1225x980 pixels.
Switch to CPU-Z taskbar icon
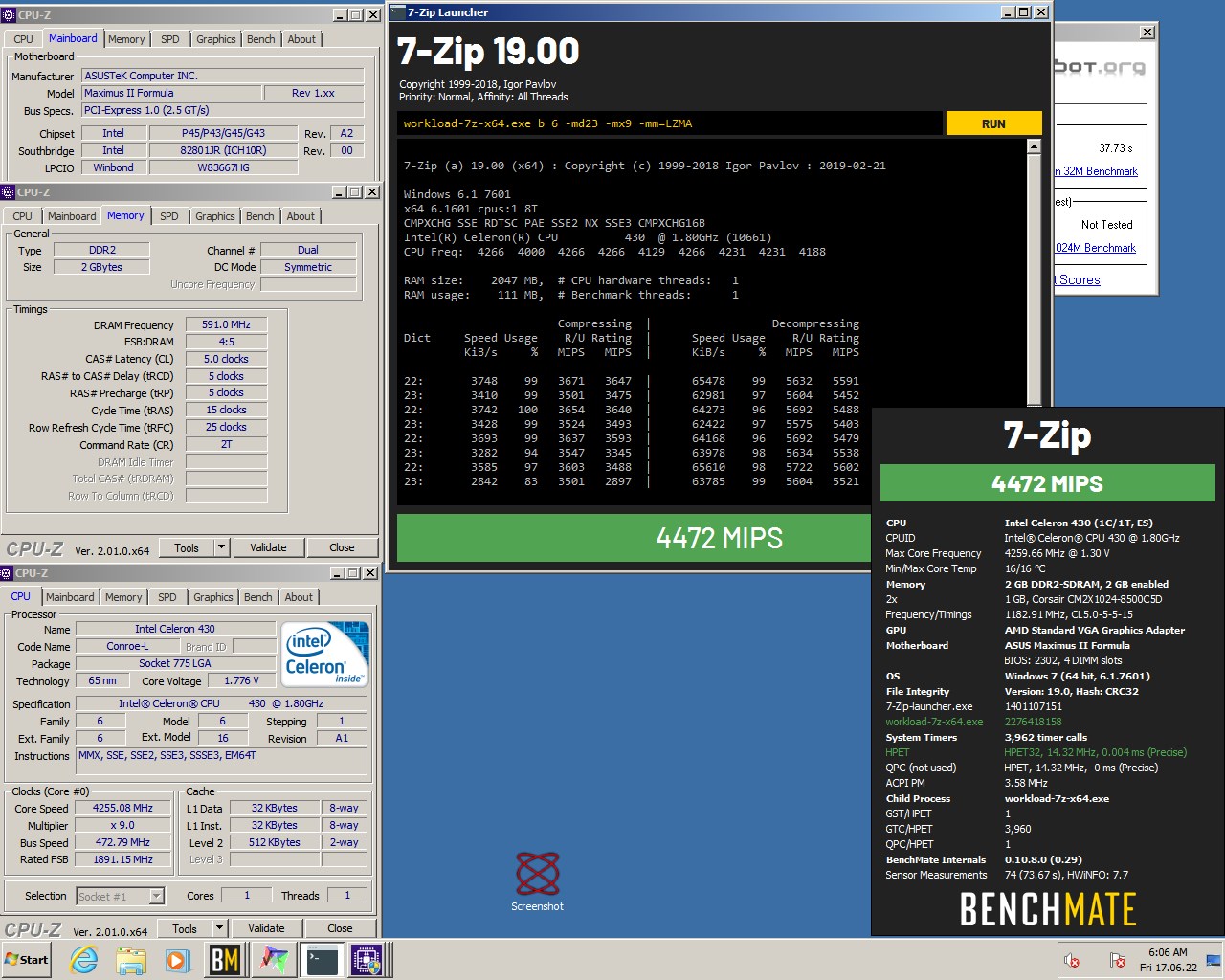[367, 959]
